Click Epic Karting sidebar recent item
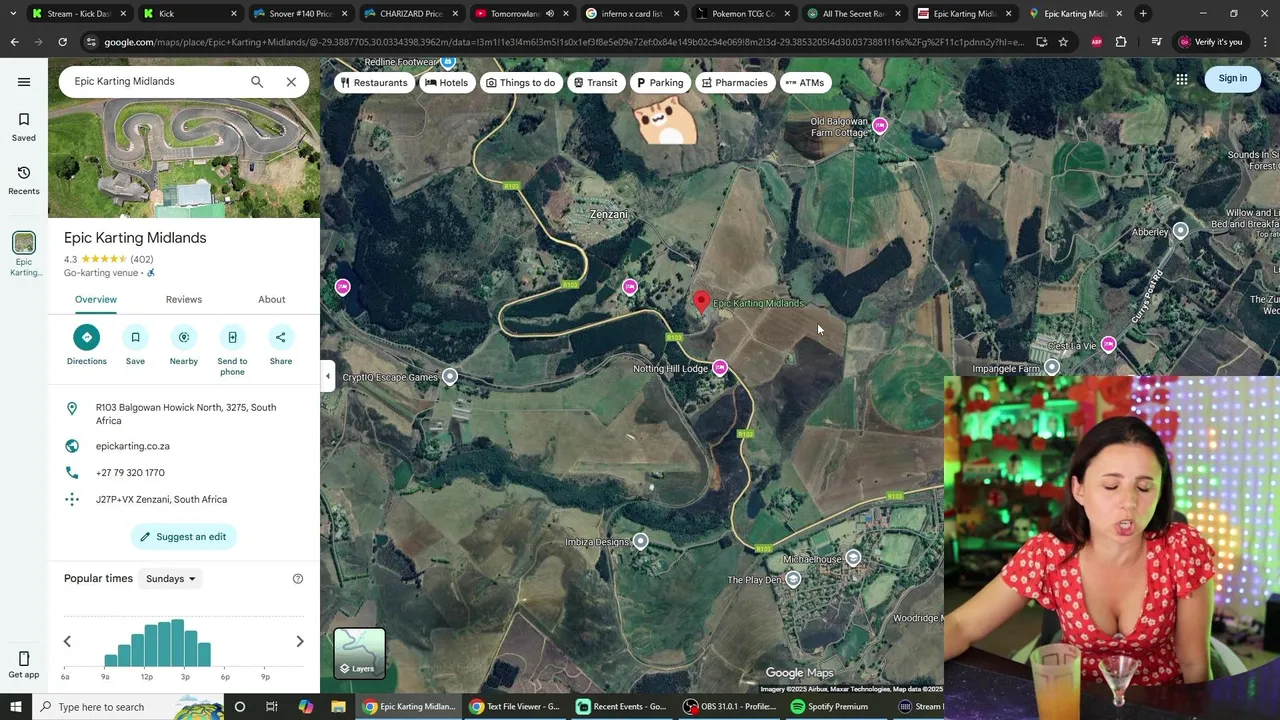 pos(24,254)
